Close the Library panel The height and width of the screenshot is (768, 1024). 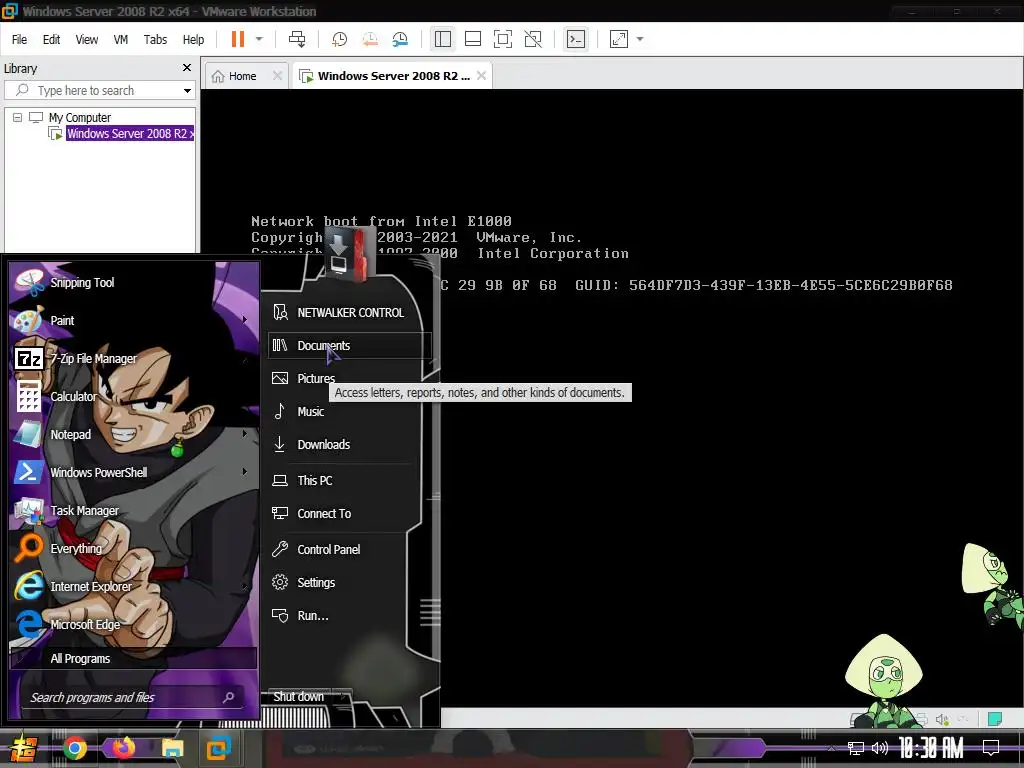point(187,68)
